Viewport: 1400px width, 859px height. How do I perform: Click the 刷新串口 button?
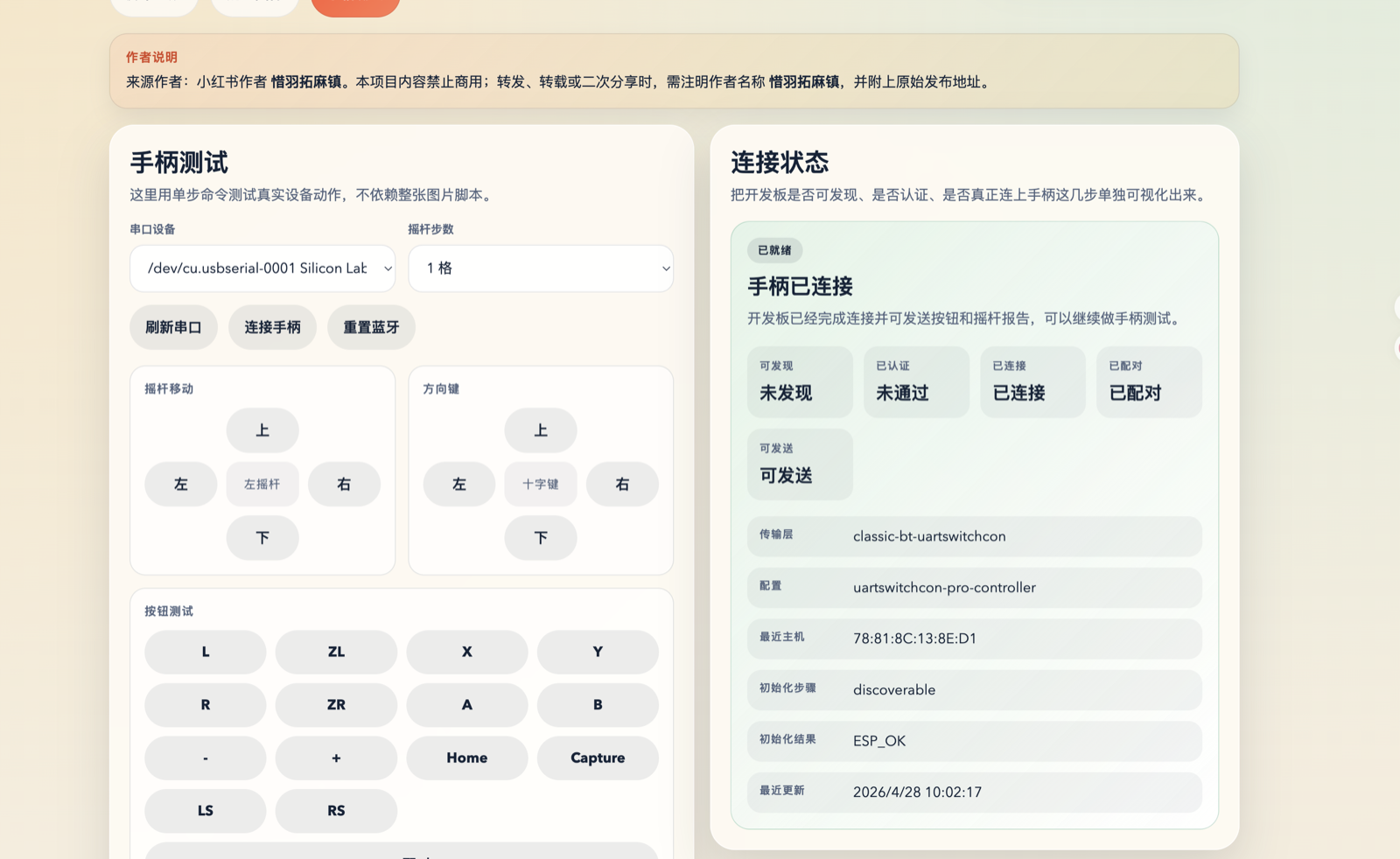point(173,327)
